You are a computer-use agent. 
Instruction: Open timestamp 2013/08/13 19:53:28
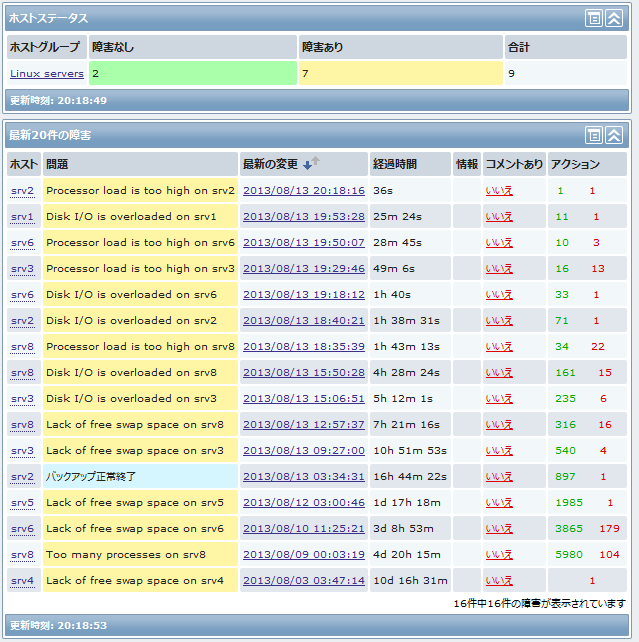coord(304,217)
